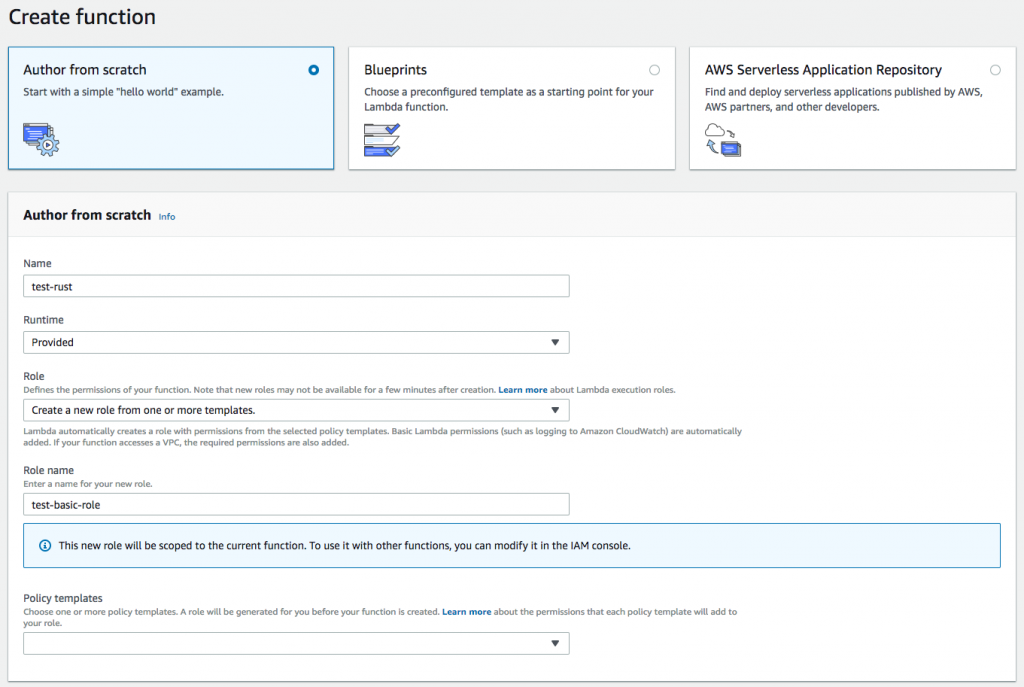This screenshot has height=687, width=1024.
Task: Click inside the Name field showing test-rust
Action: (296, 285)
